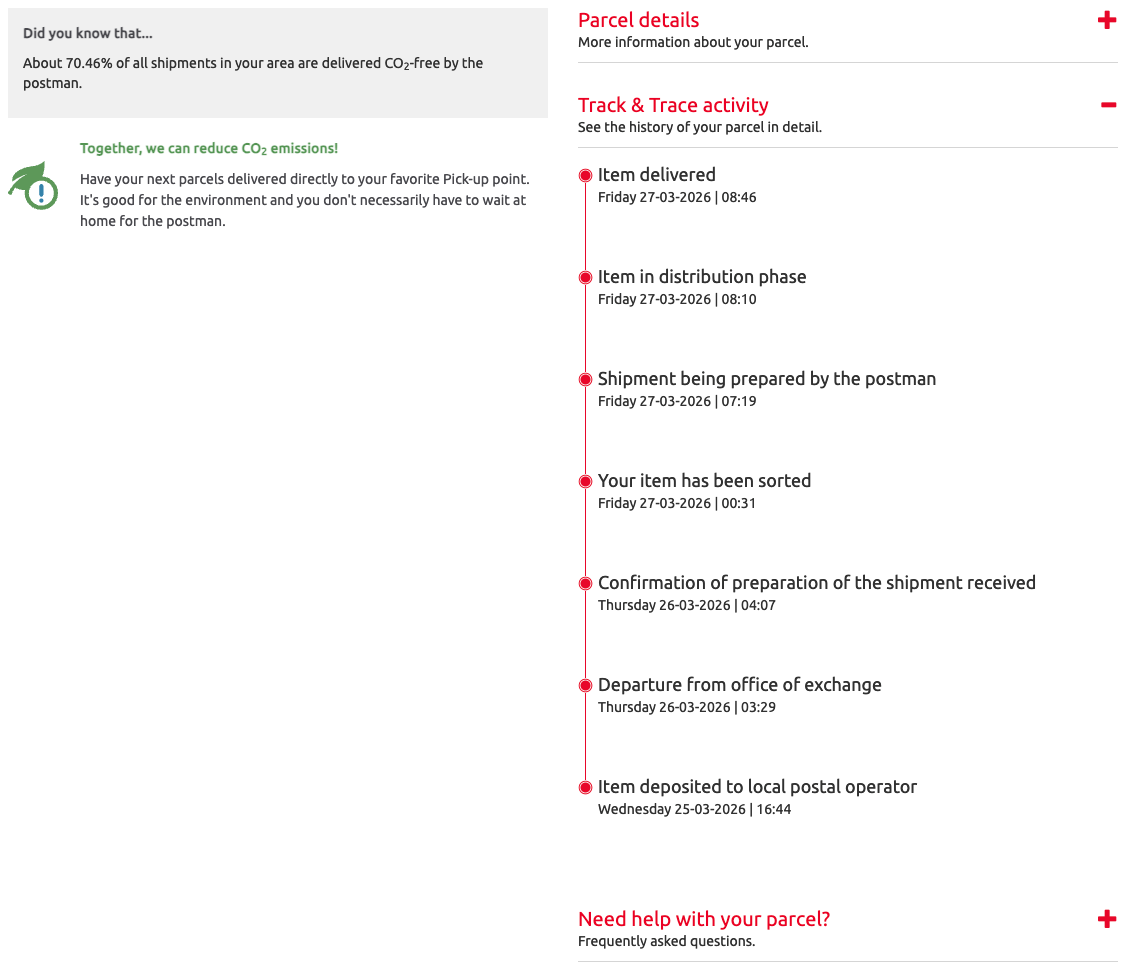Click the Did you know that info box
The image size is (1129, 967).
click(277, 62)
